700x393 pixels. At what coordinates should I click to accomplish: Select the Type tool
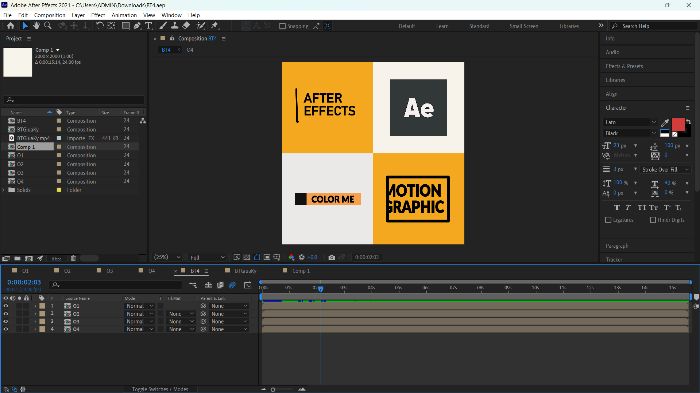(149, 26)
